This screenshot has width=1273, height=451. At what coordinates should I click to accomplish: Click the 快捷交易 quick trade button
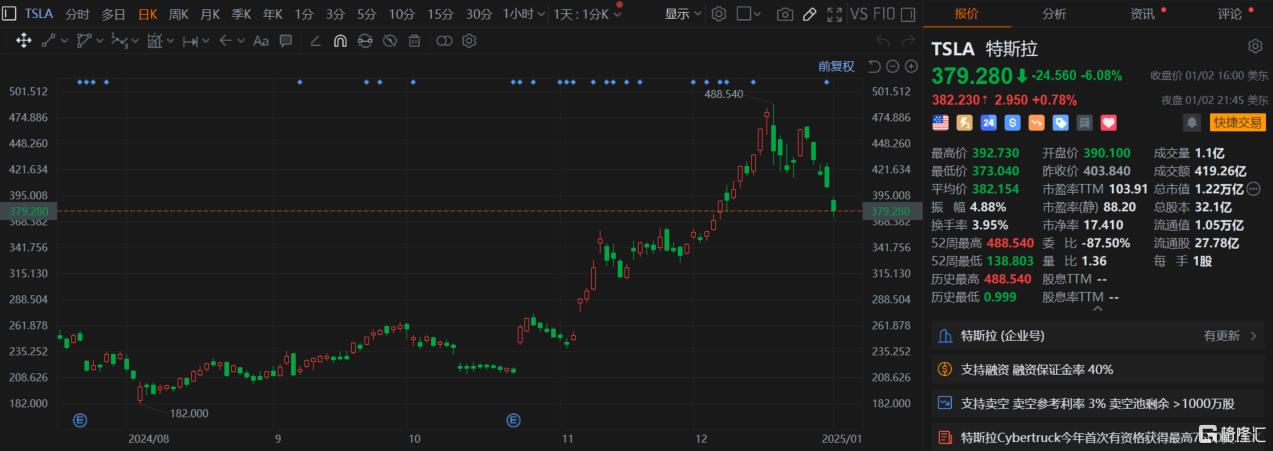(1237, 122)
